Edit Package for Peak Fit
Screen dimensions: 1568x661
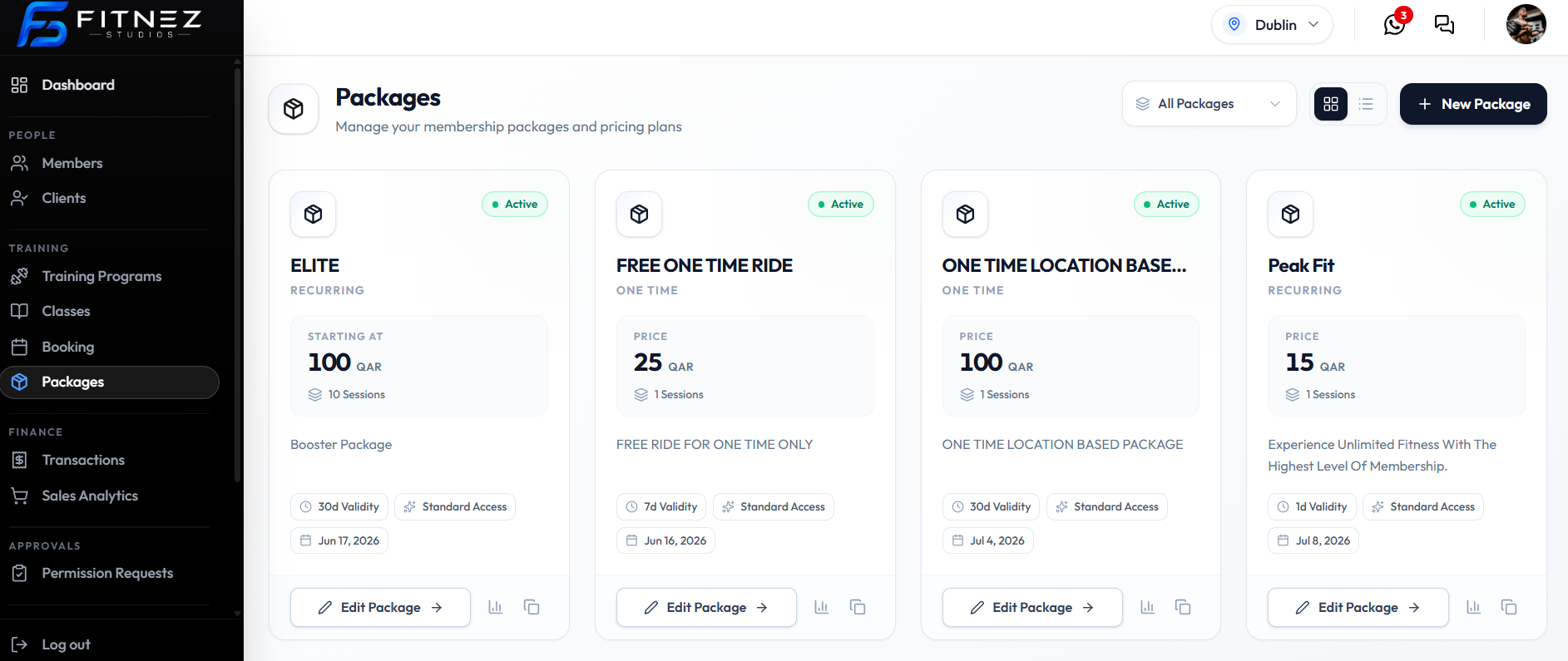1358,607
